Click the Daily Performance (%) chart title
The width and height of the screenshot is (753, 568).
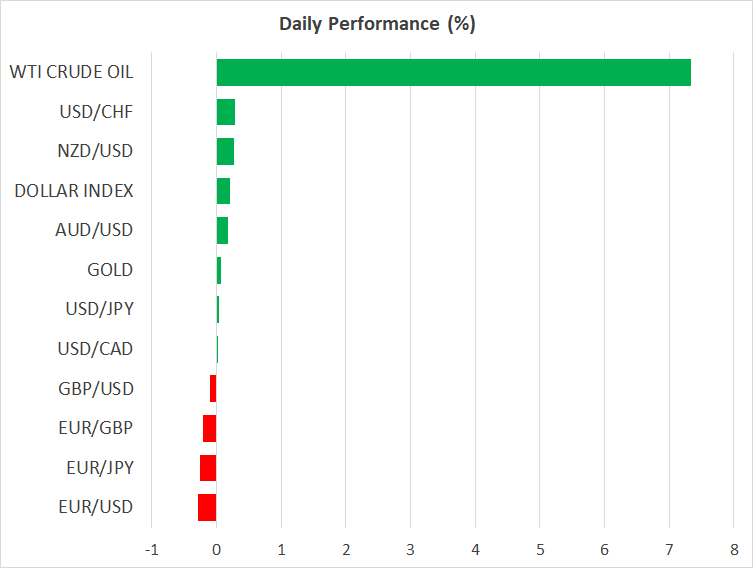[x=376, y=24]
